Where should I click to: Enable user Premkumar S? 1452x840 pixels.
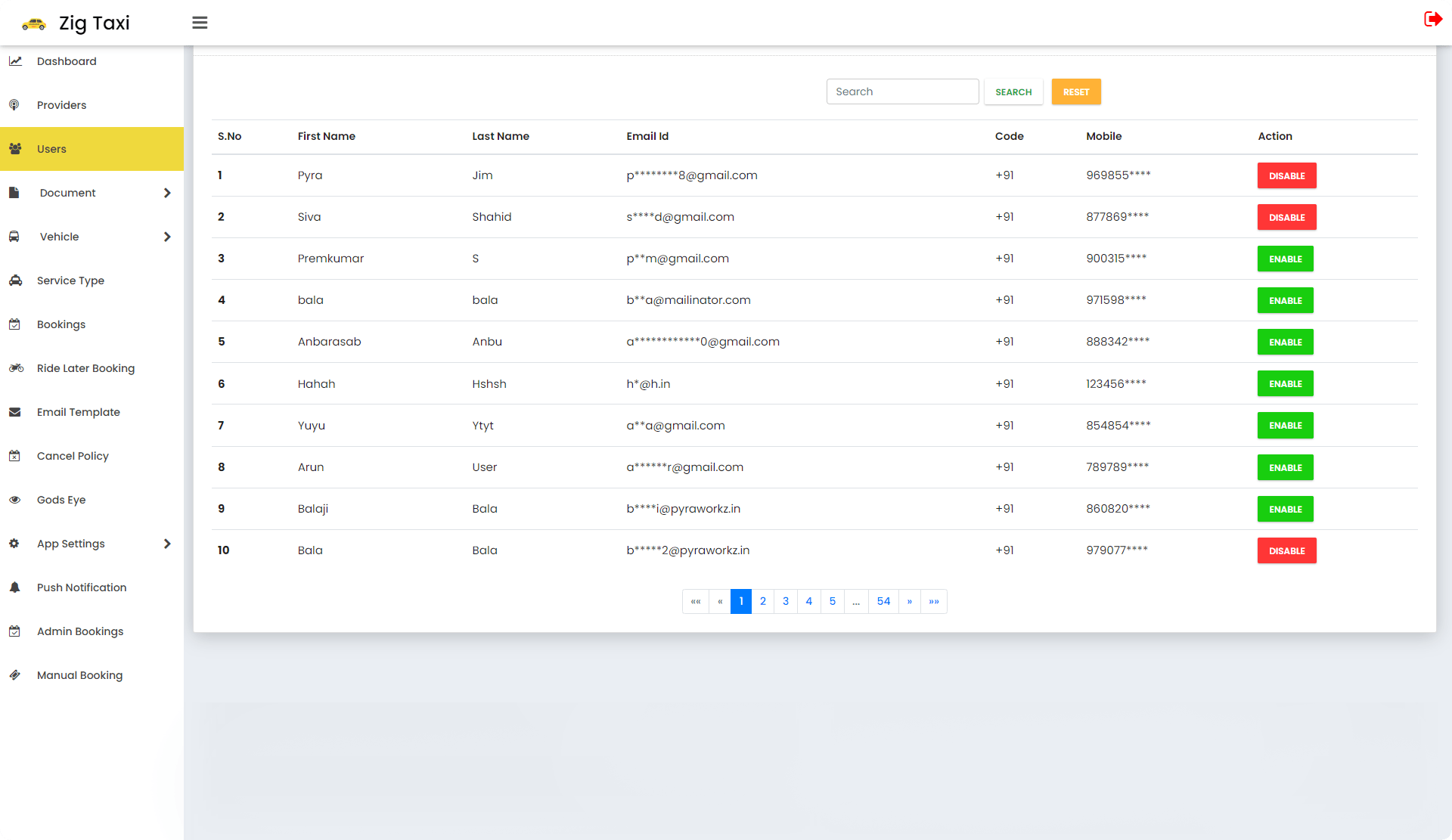(1285, 259)
